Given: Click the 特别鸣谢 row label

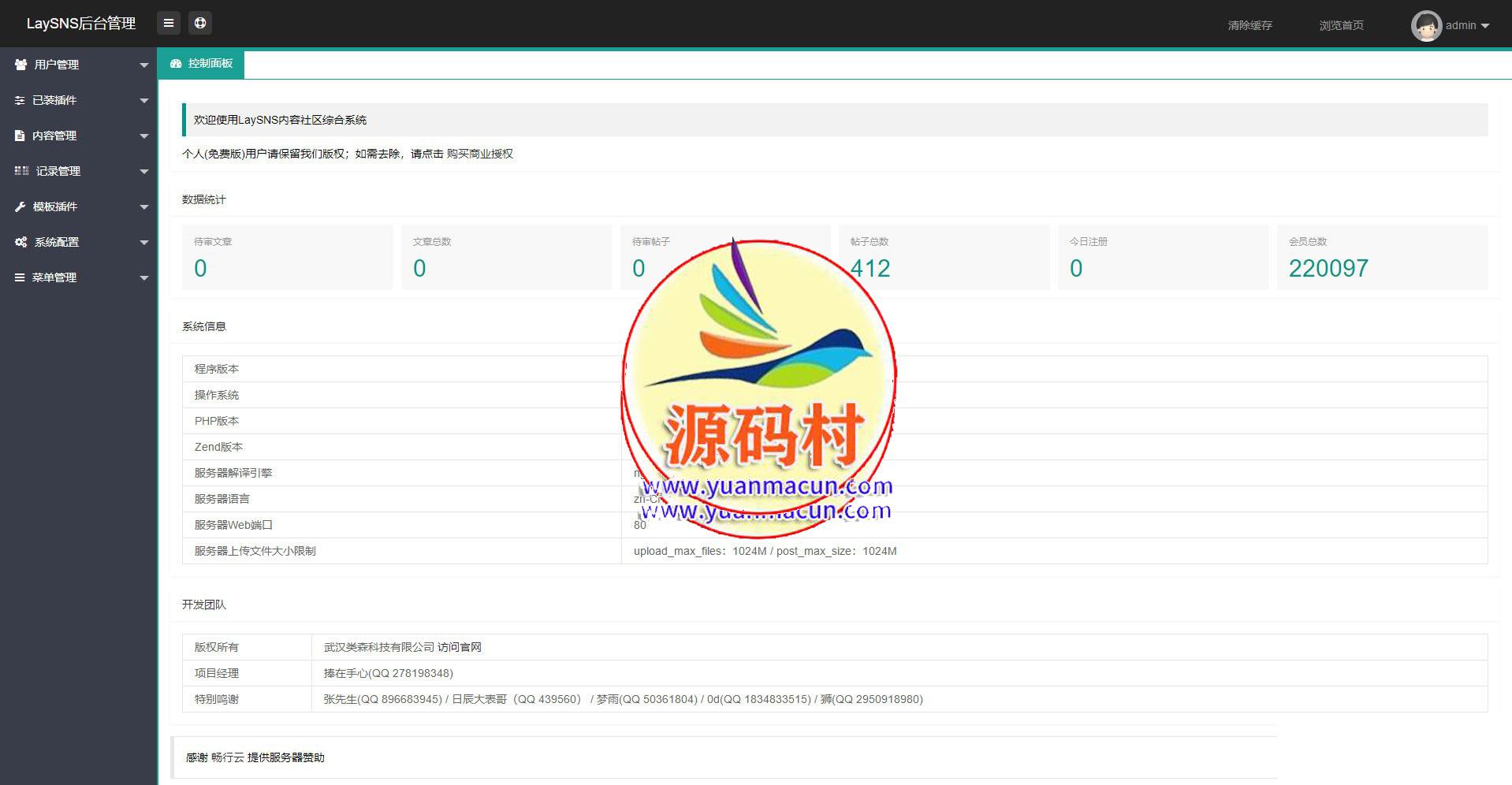Looking at the screenshot, I should point(217,699).
